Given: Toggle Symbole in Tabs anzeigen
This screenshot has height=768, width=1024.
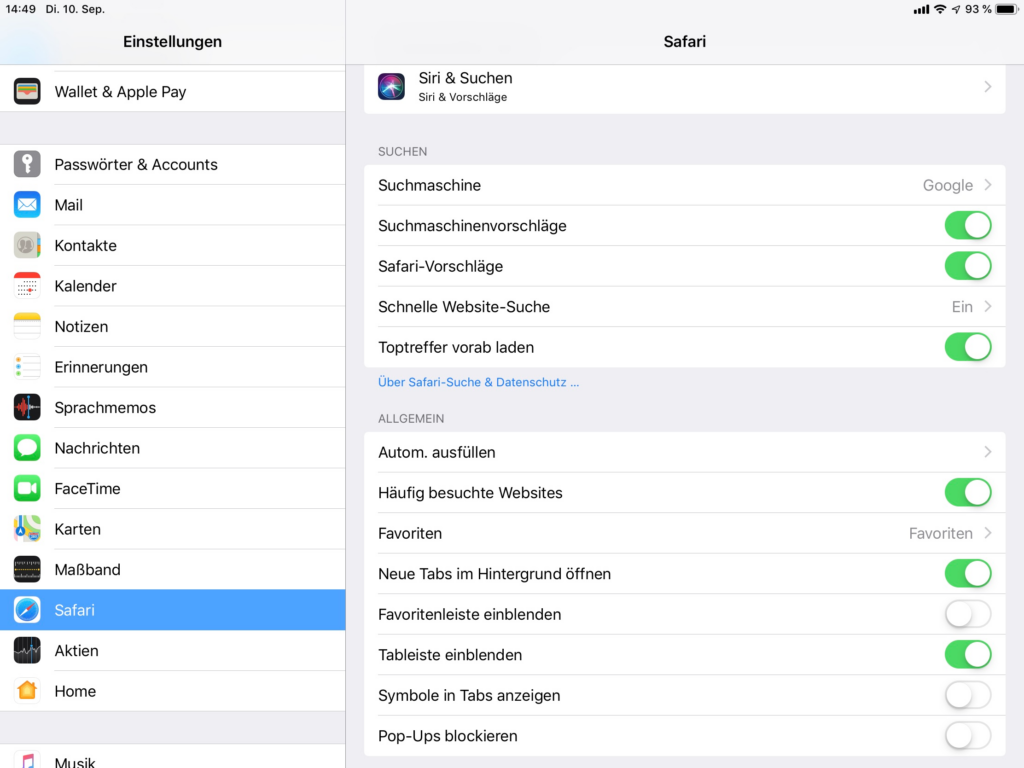Looking at the screenshot, I should (967, 695).
